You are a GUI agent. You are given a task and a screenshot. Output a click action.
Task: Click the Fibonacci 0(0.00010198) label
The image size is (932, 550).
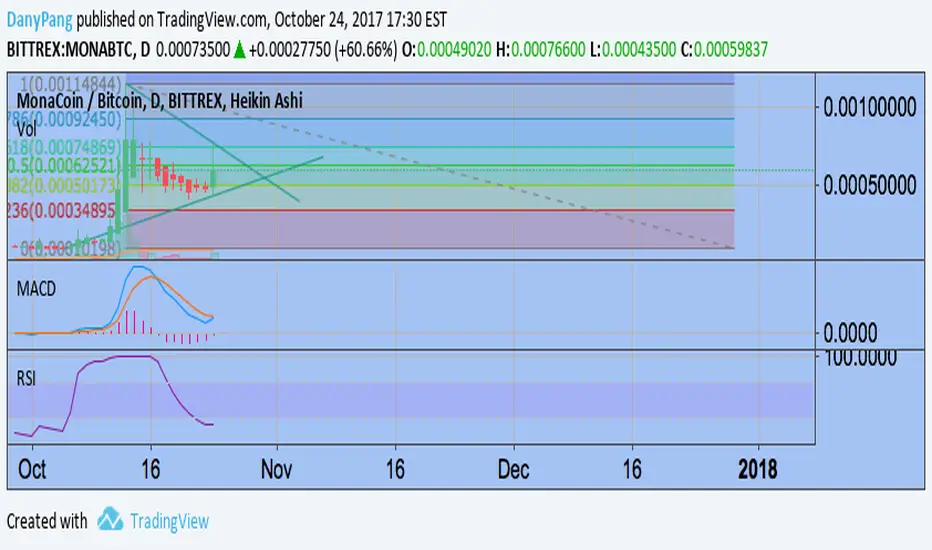point(70,249)
